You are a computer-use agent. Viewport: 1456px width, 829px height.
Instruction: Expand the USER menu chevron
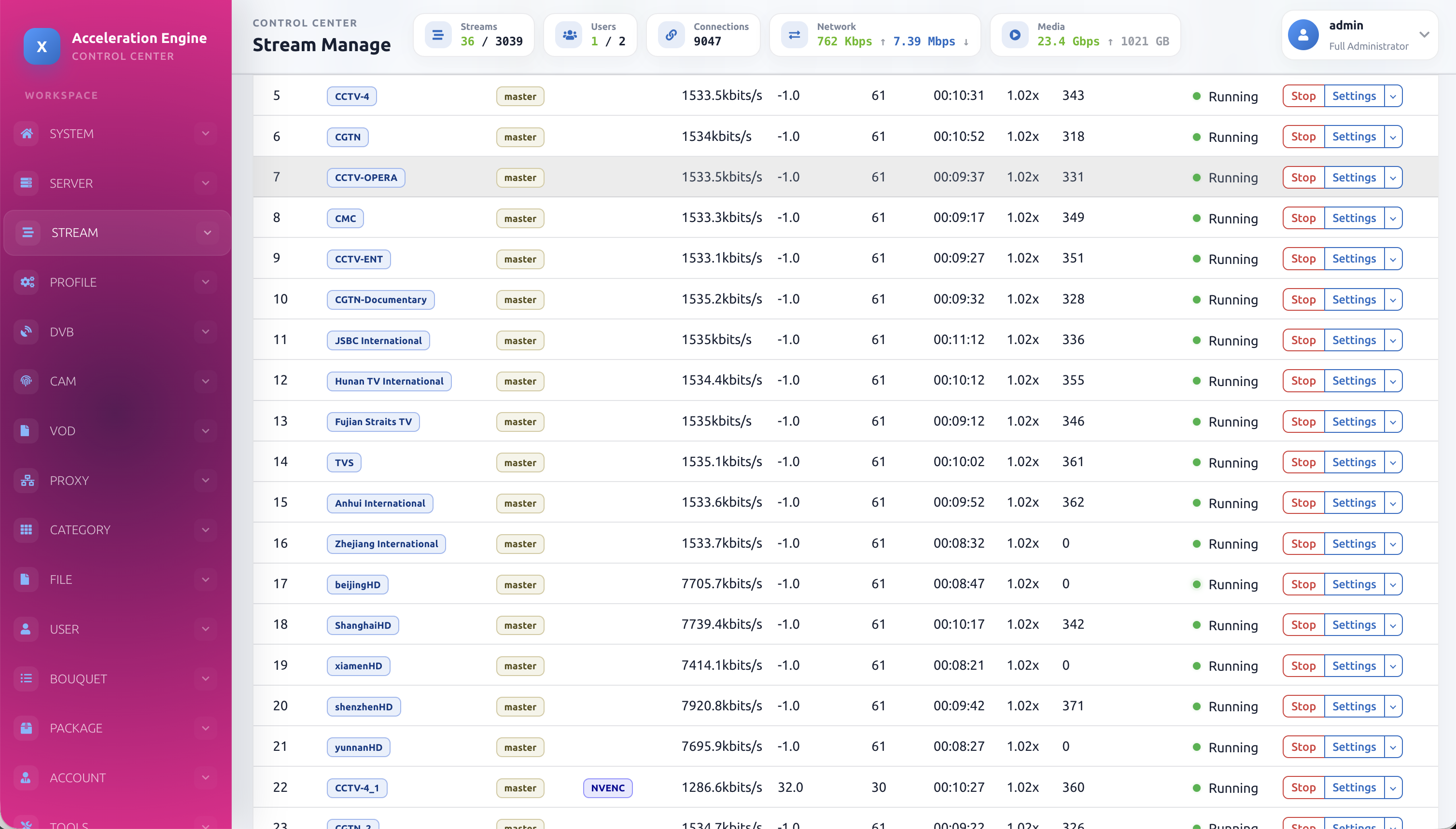206,629
